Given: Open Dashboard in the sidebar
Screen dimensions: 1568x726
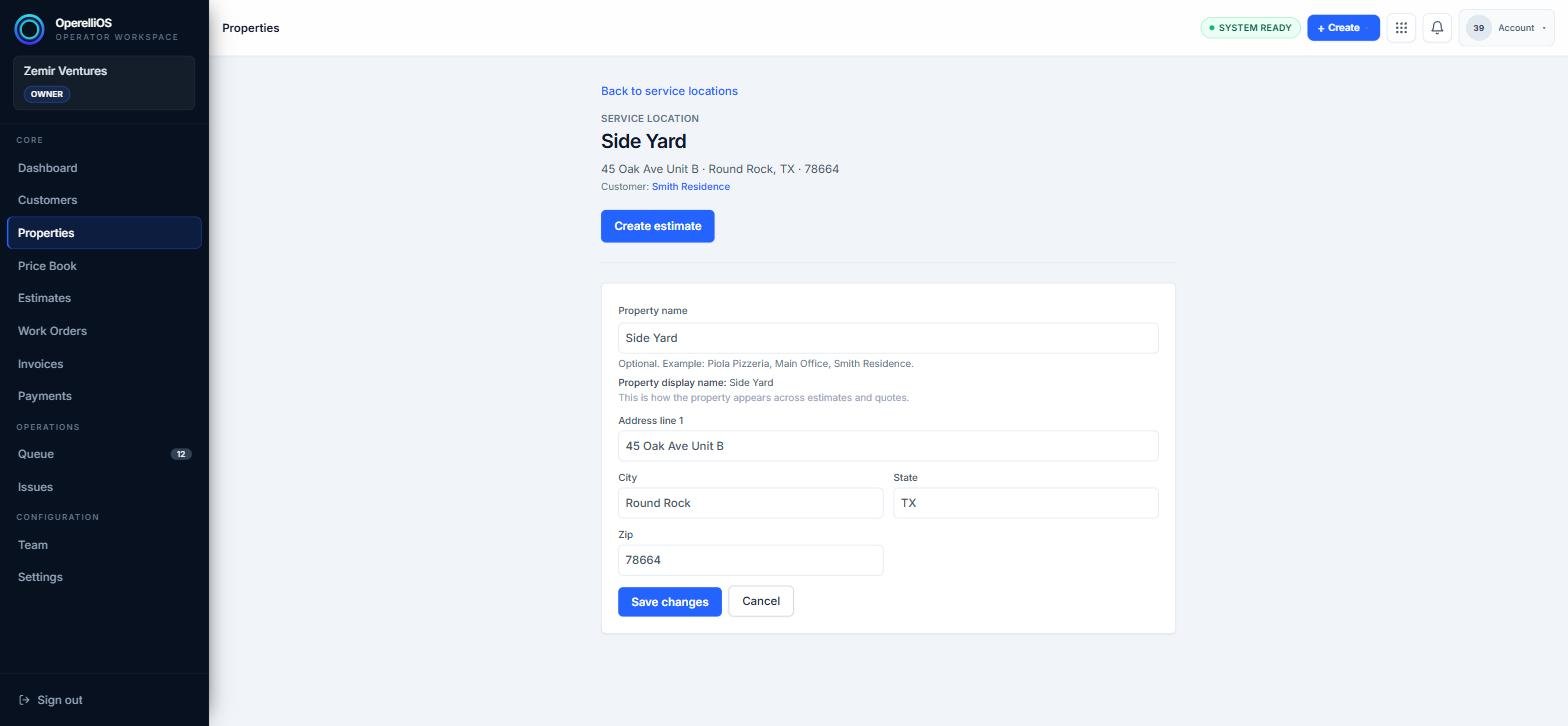Looking at the screenshot, I should click(x=104, y=168).
